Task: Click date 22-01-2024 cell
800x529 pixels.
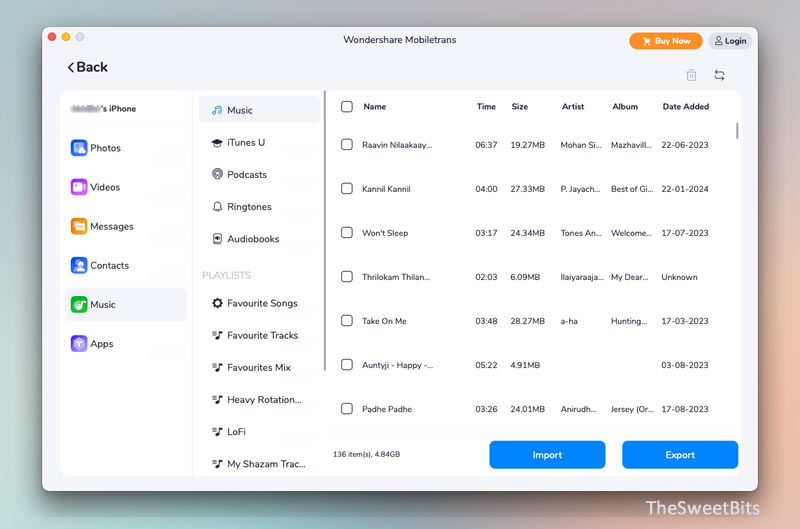Action: tap(685, 189)
